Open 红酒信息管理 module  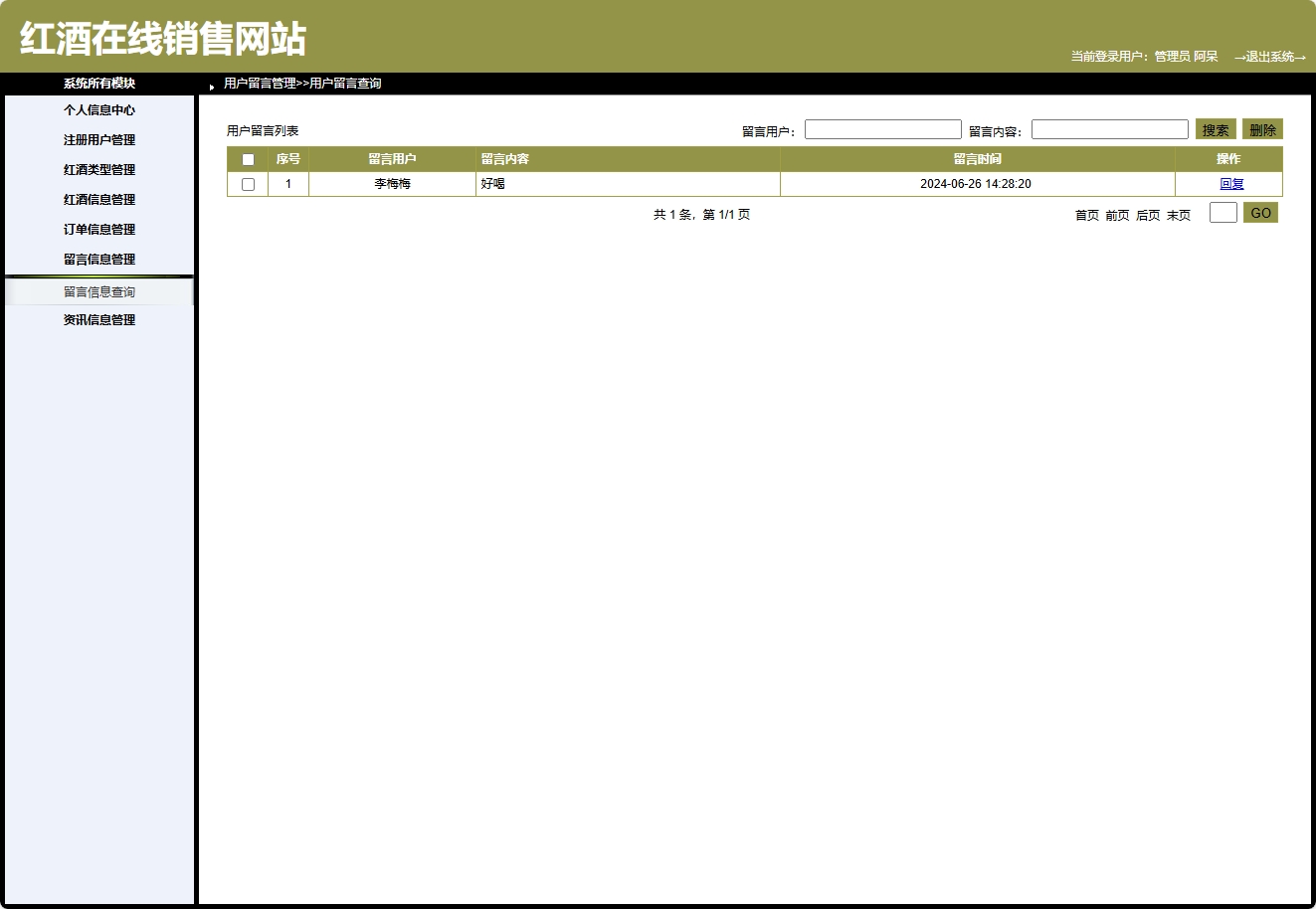[x=98, y=199]
